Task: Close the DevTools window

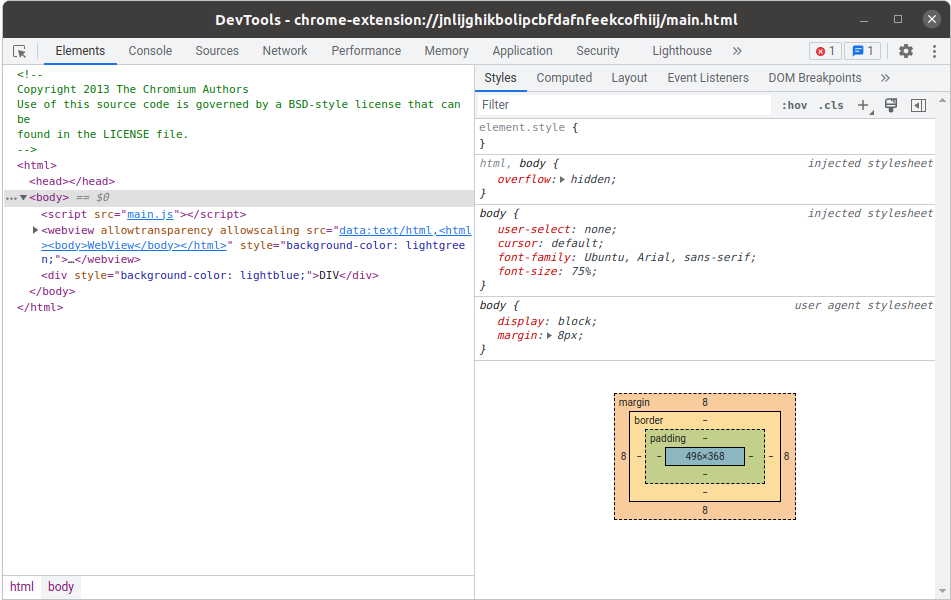Action: coord(932,19)
